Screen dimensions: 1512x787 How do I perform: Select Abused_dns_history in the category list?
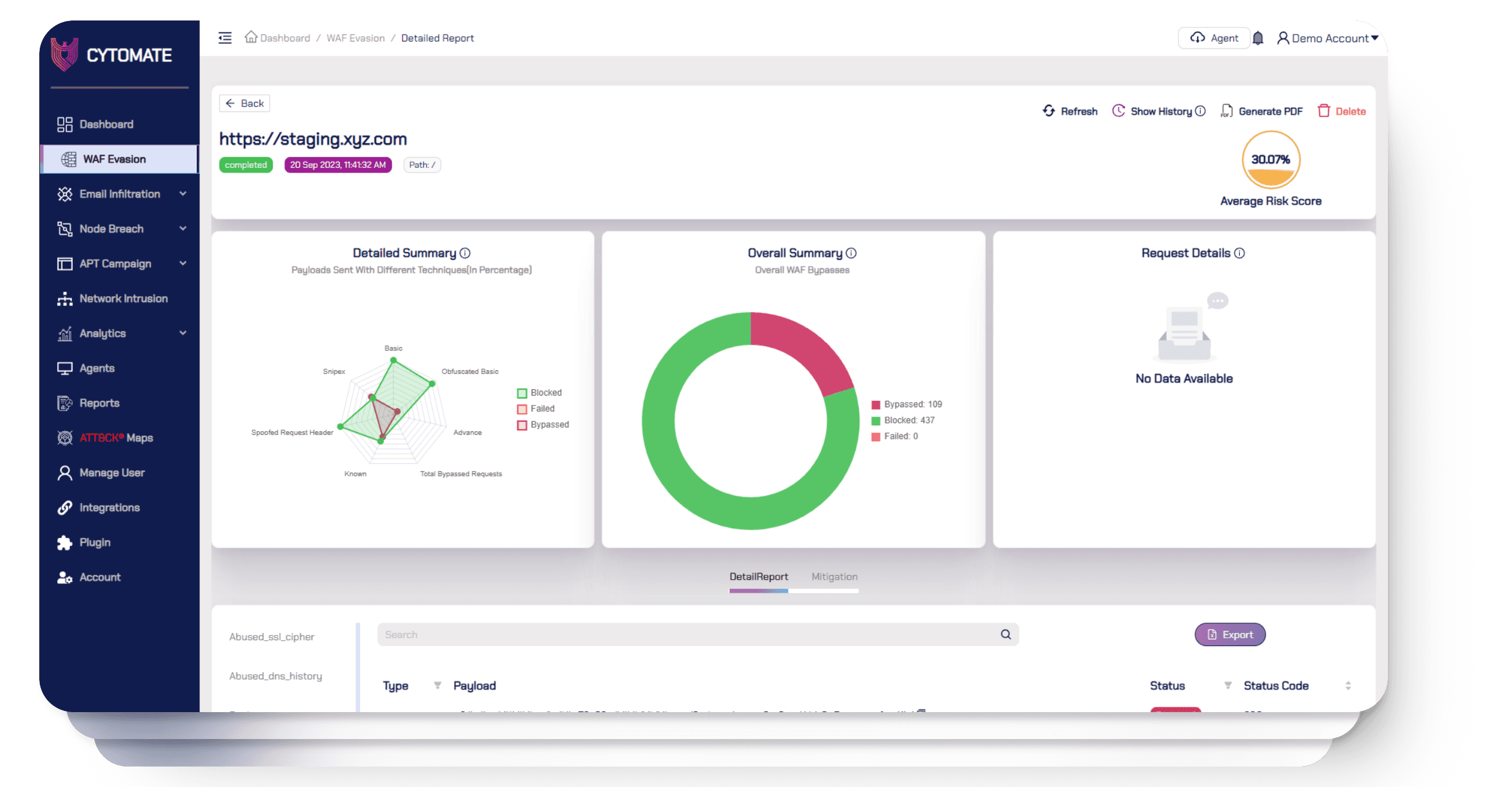(275, 676)
